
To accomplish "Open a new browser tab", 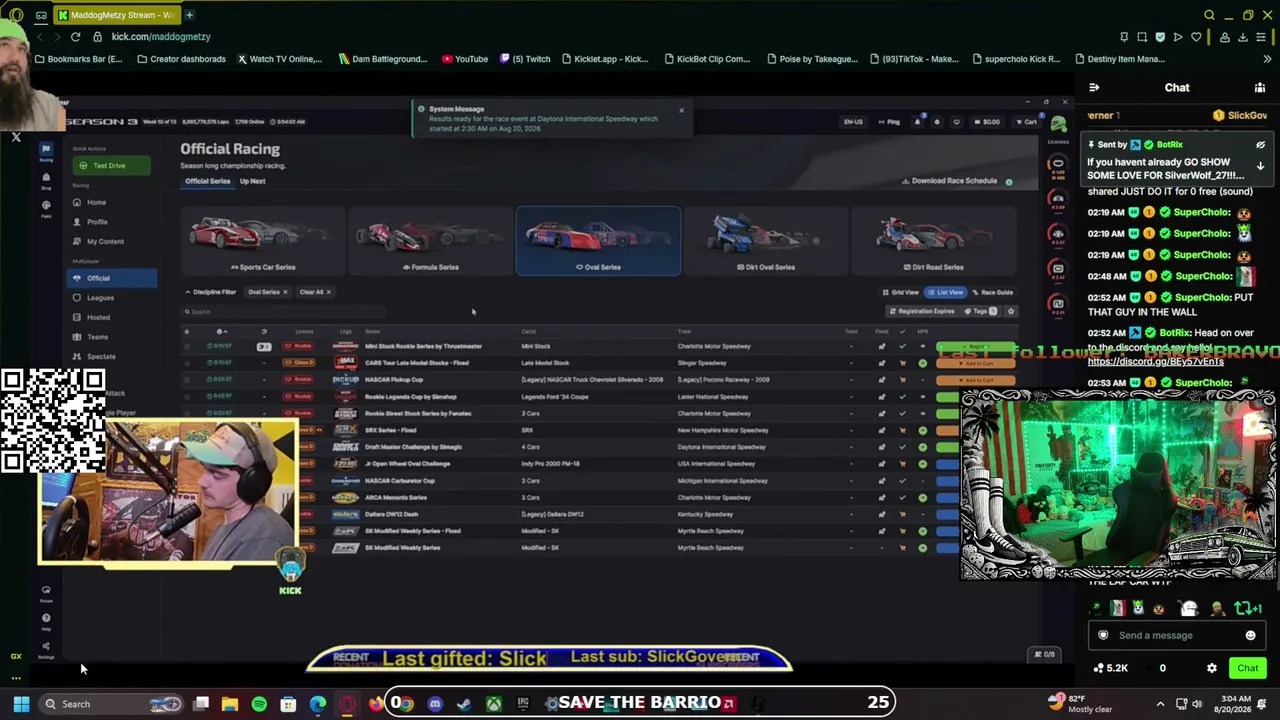I will point(189,15).
